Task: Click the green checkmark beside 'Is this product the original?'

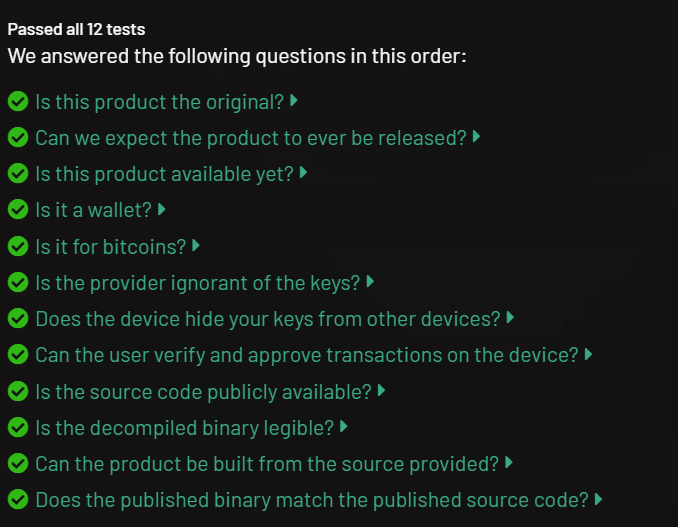Action: point(18,101)
